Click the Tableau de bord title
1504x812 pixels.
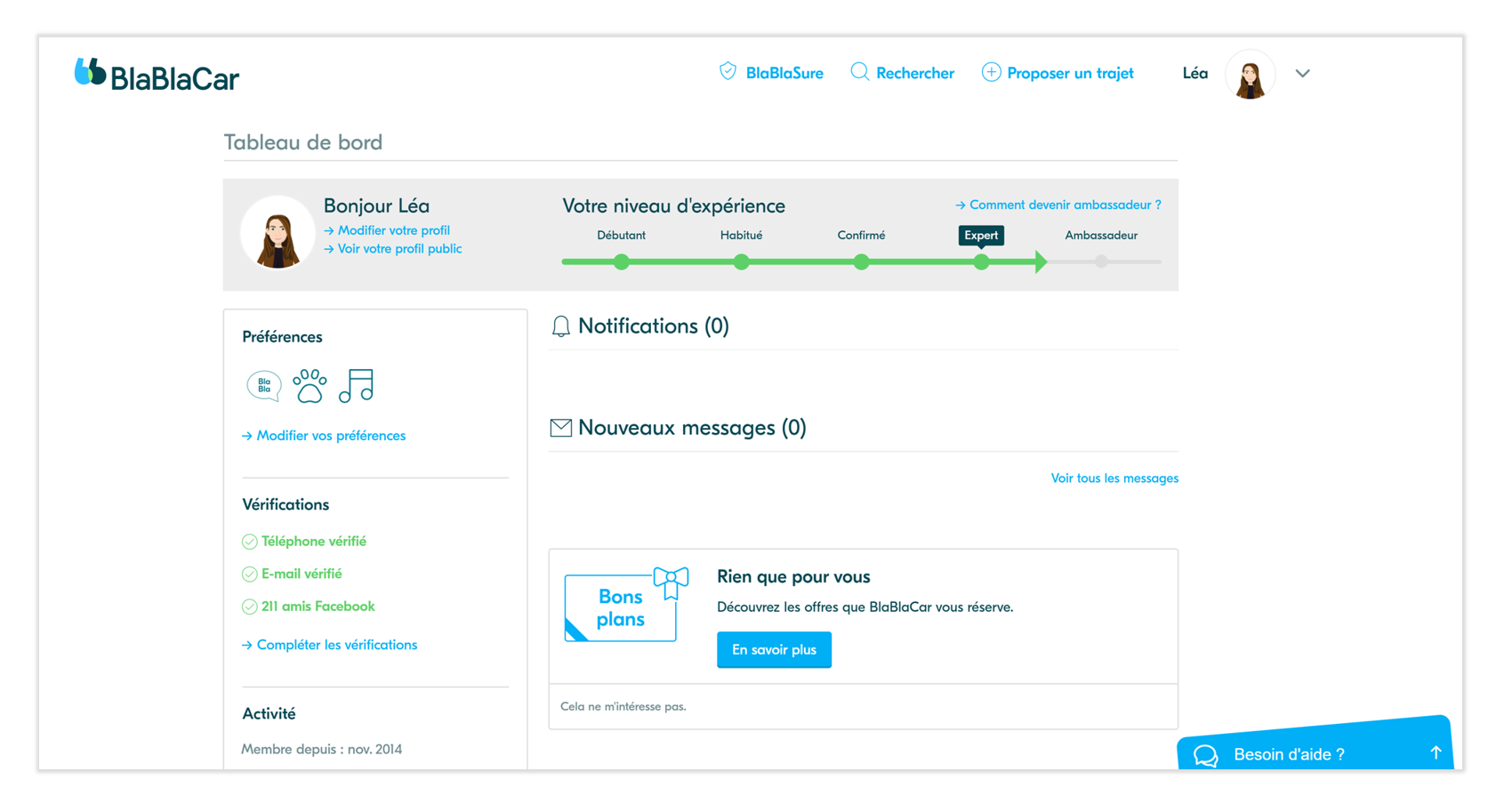303,142
